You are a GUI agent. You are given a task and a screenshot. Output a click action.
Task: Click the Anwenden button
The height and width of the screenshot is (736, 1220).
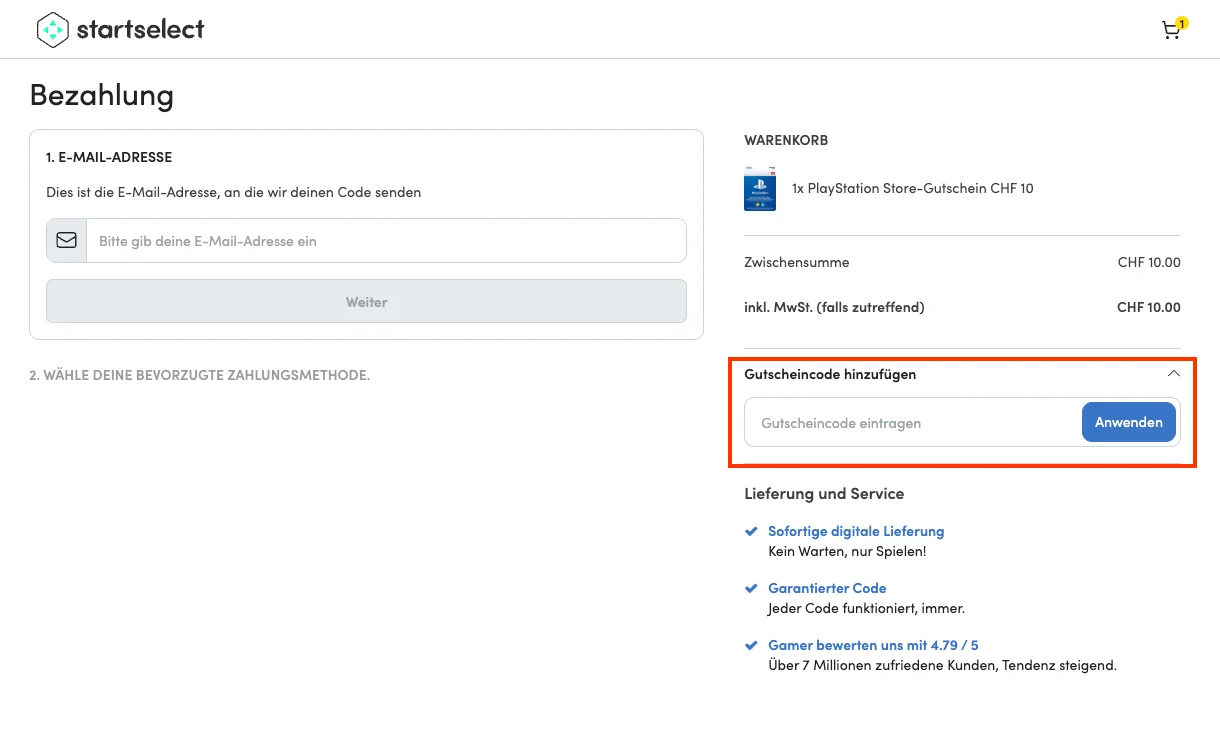1128,422
